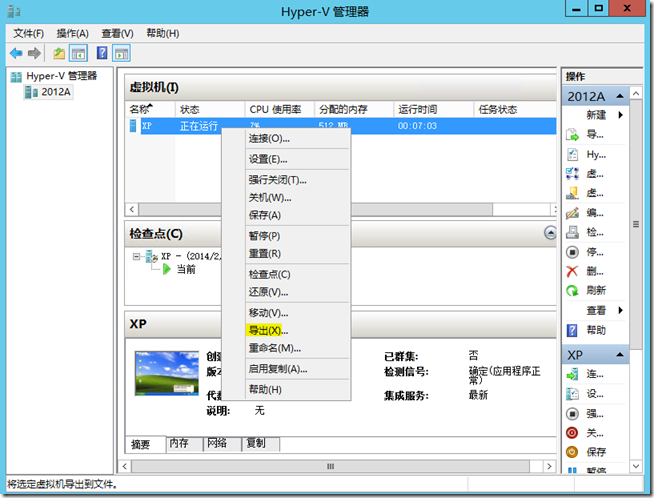The height and width of the screenshot is (498, 654).
Task: Toggle the show/hide action pane toolbar icon
Action: pyautogui.click(x=121, y=53)
